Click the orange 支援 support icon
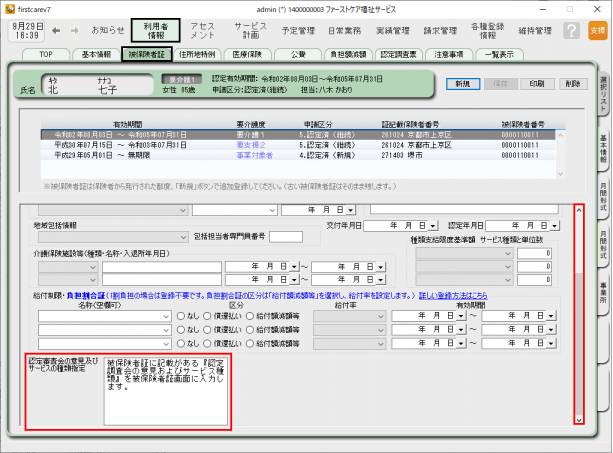Screen dimensions: 613x453 pos(597,31)
